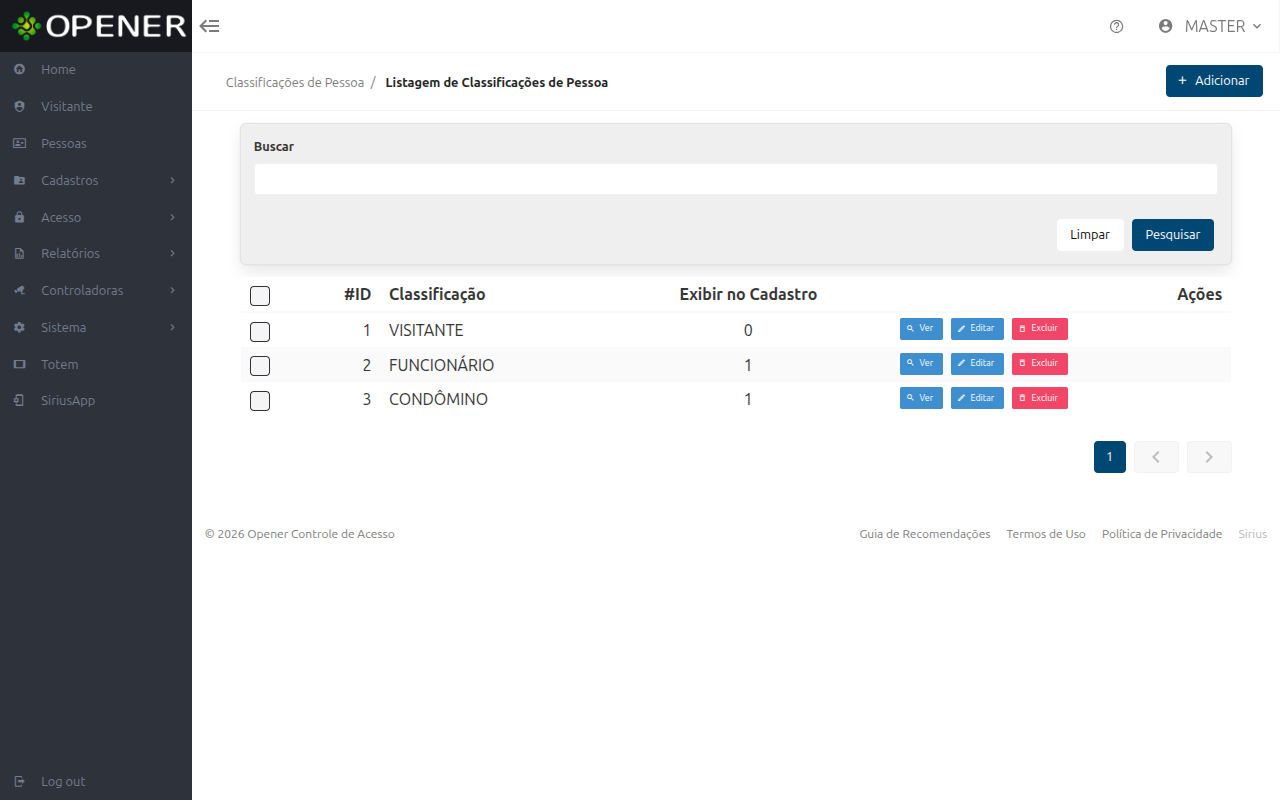Click the Adicionar button
This screenshot has width=1280, height=800.
pos(1214,81)
